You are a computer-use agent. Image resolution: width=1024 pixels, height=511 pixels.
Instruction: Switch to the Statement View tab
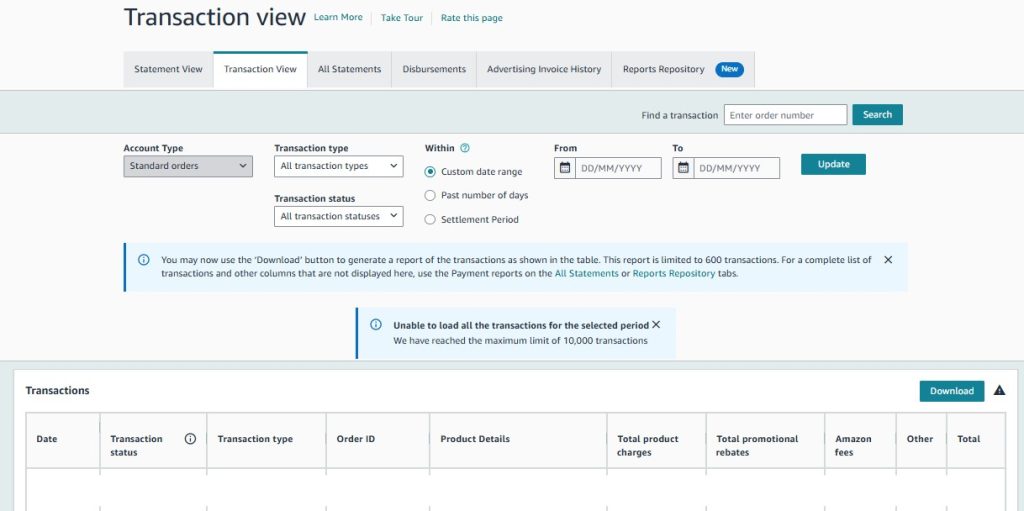[168, 70]
